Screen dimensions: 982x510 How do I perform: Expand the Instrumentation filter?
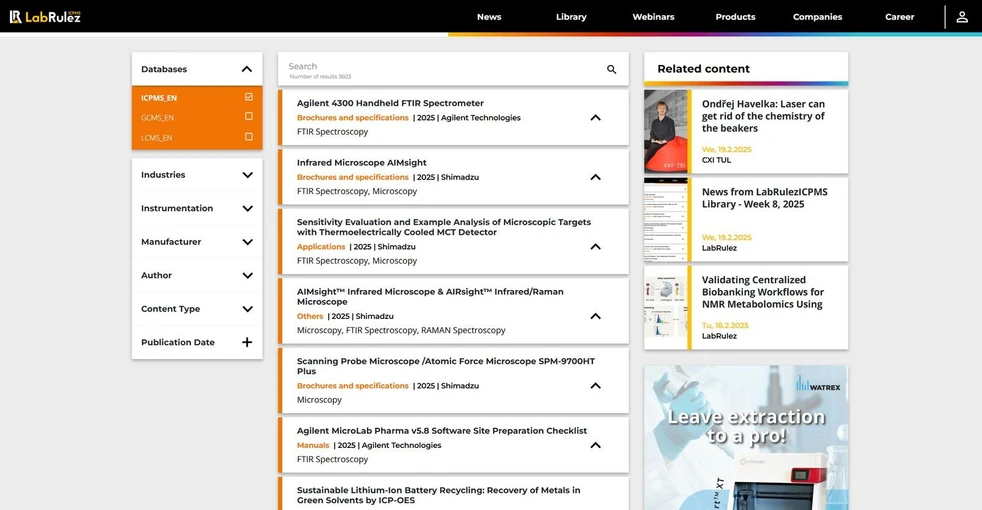pyautogui.click(x=247, y=208)
